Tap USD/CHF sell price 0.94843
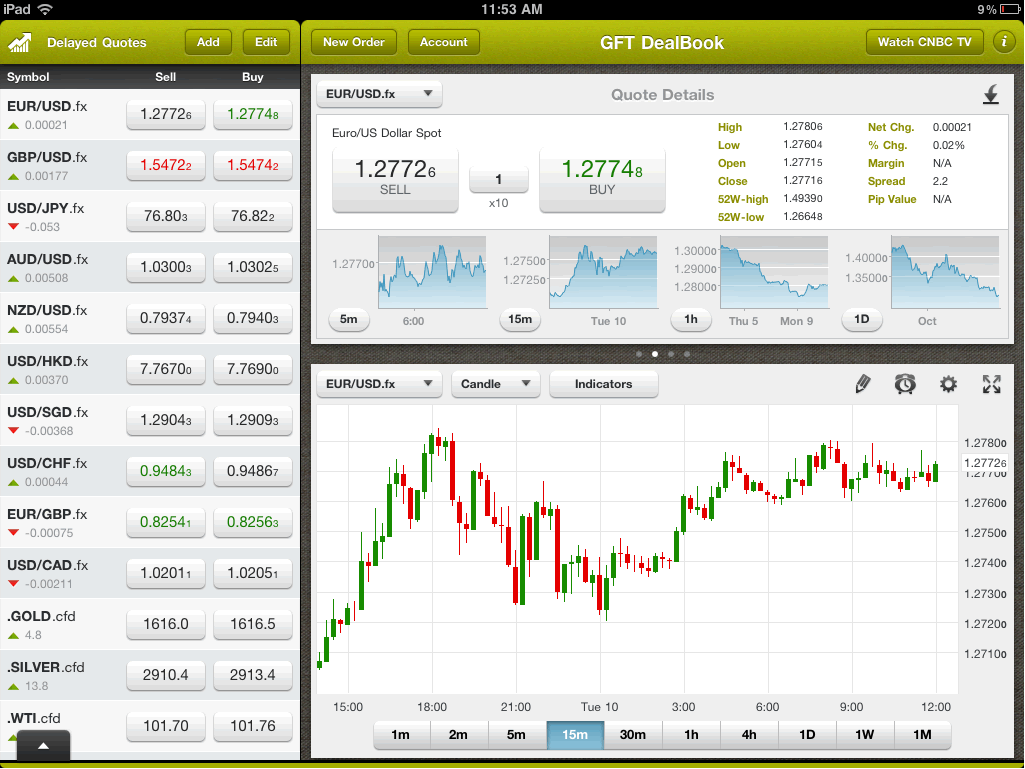This screenshot has height=769, width=1025. (x=166, y=471)
